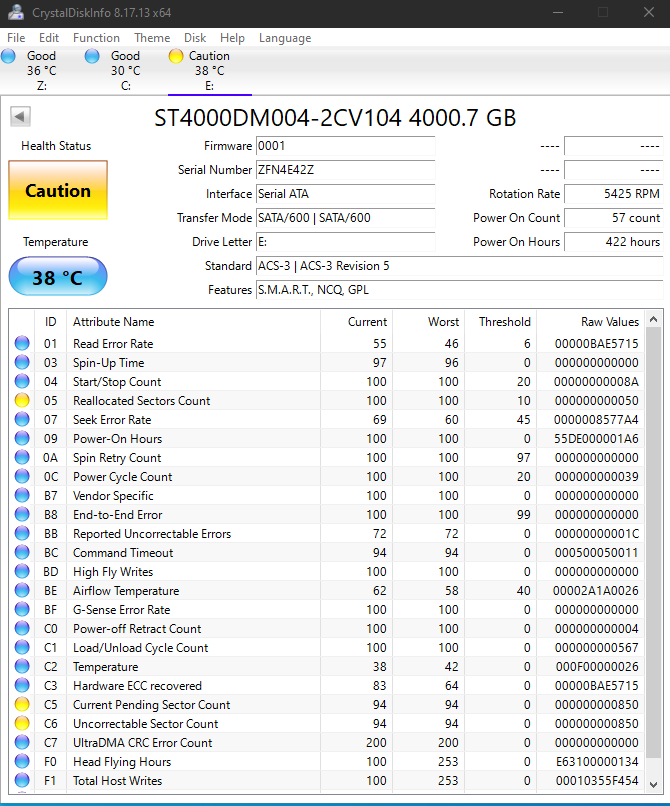Viewport: 670px width, 806px height.
Task: Click the status orb for Power Cycle Count
Action: (22, 477)
